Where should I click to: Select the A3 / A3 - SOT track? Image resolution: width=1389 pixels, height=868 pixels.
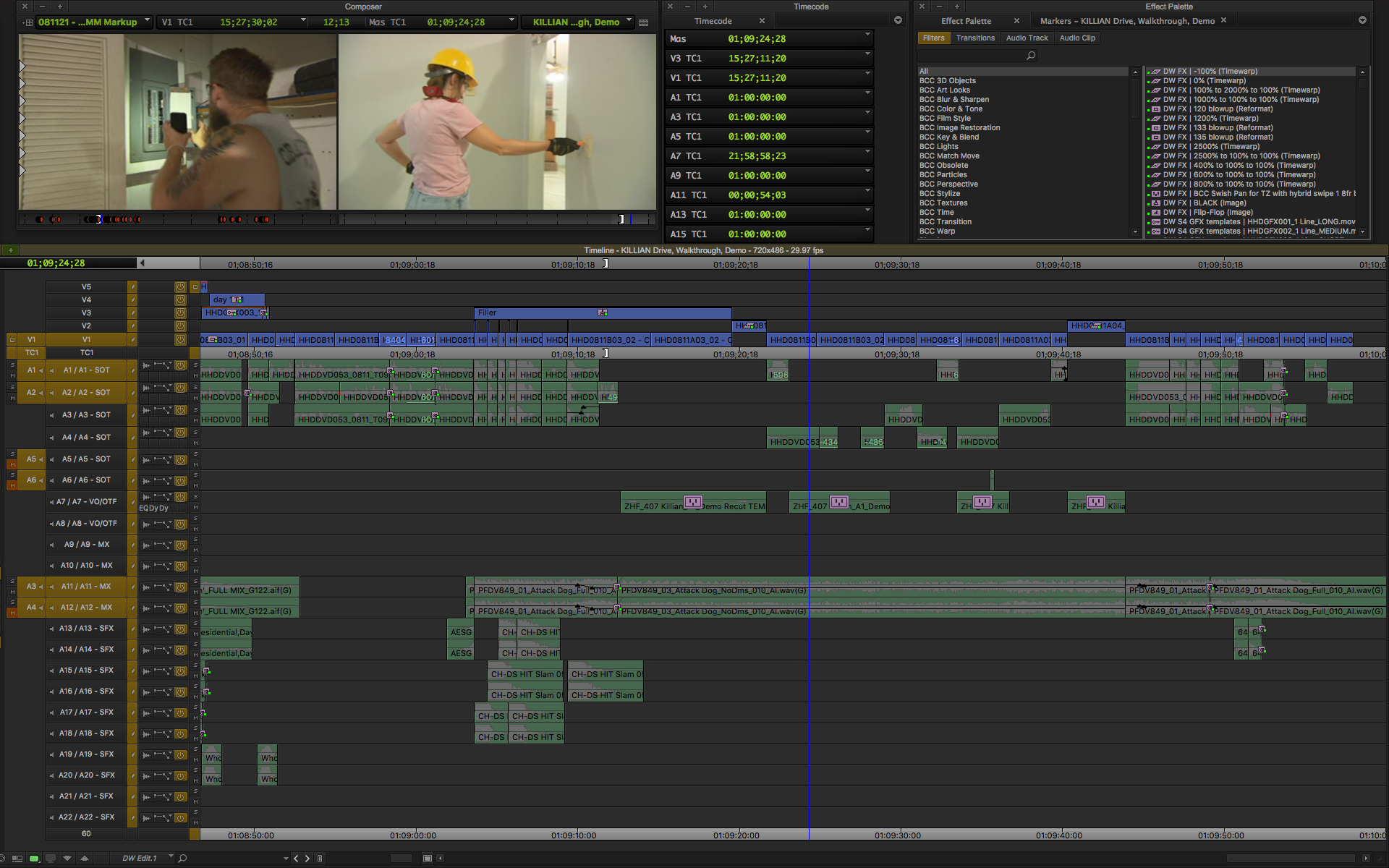point(86,415)
